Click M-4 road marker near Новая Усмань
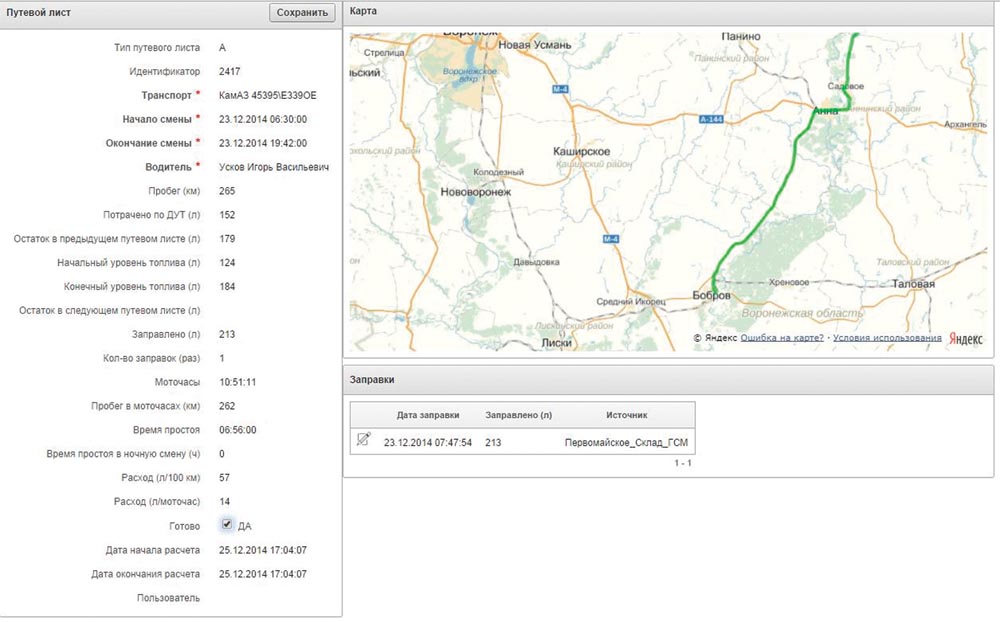This screenshot has width=1000, height=622. tap(560, 89)
